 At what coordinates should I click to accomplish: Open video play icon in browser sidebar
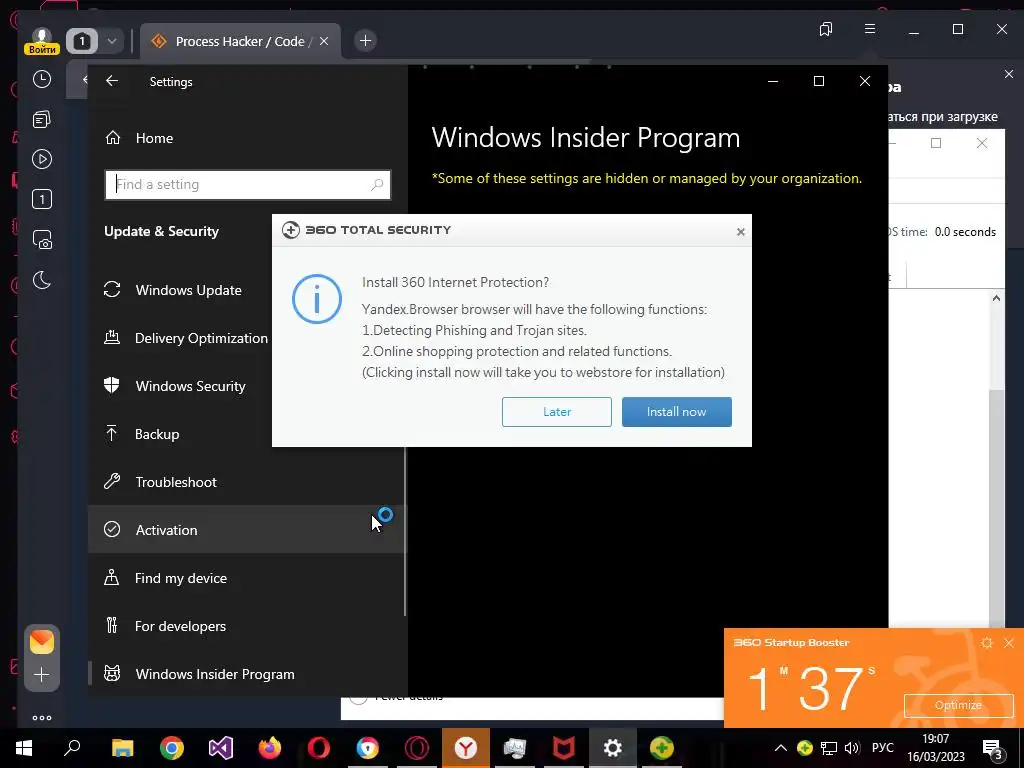[42, 159]
